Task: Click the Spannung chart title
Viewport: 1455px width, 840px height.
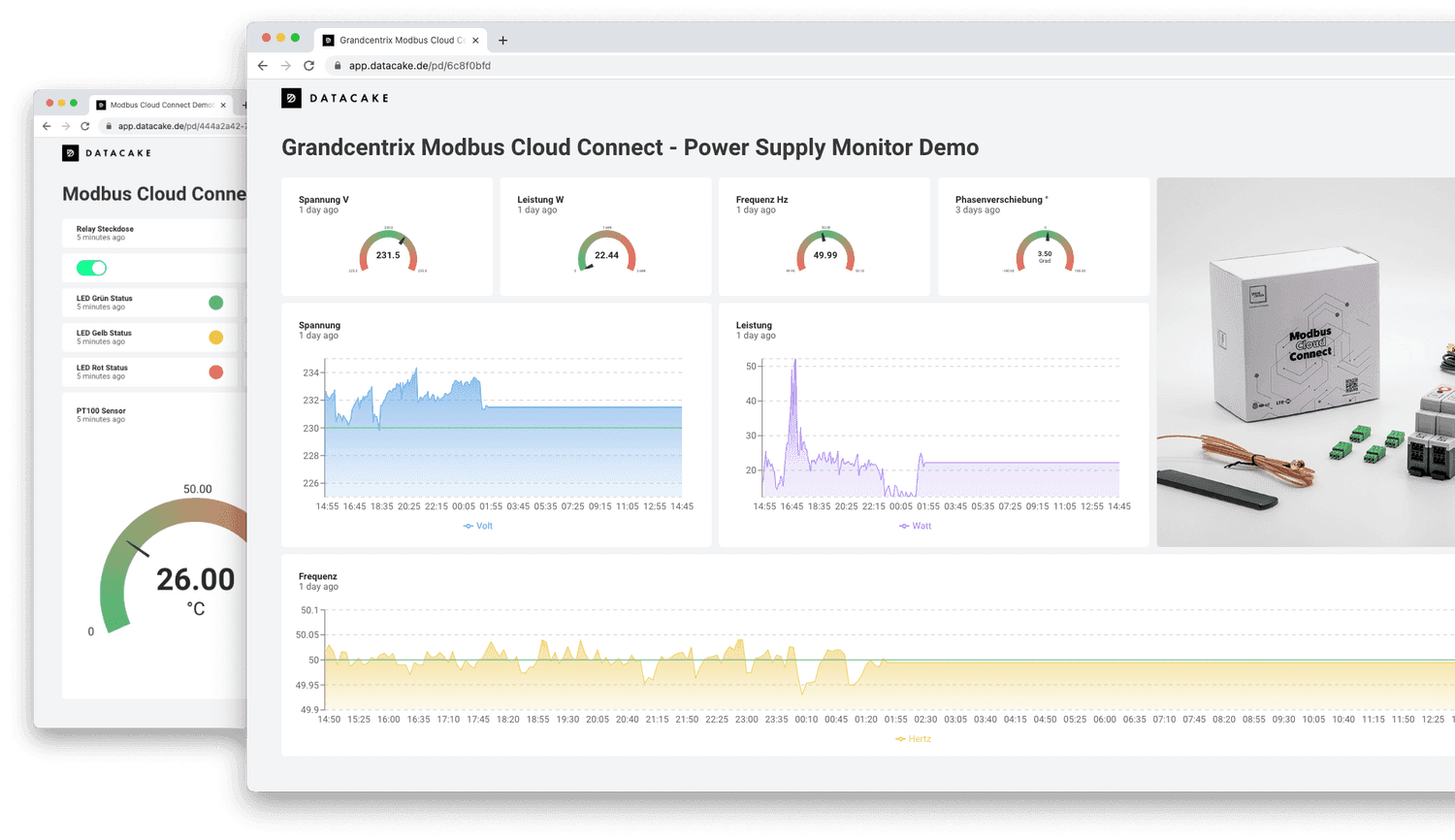Action: [x=319, y=325]
